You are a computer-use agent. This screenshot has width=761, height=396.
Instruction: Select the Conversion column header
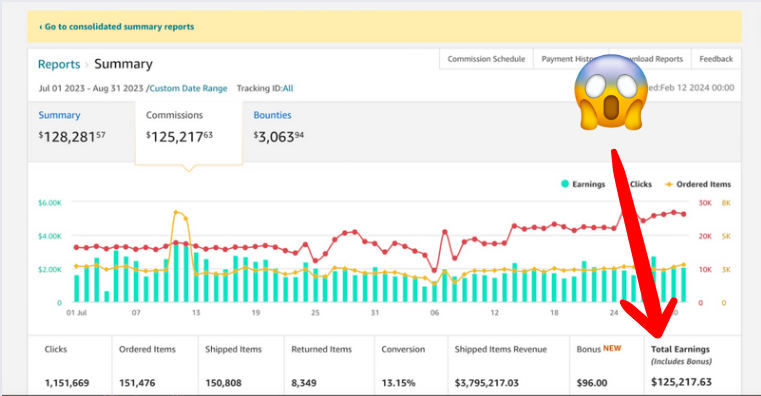(403, 349)
